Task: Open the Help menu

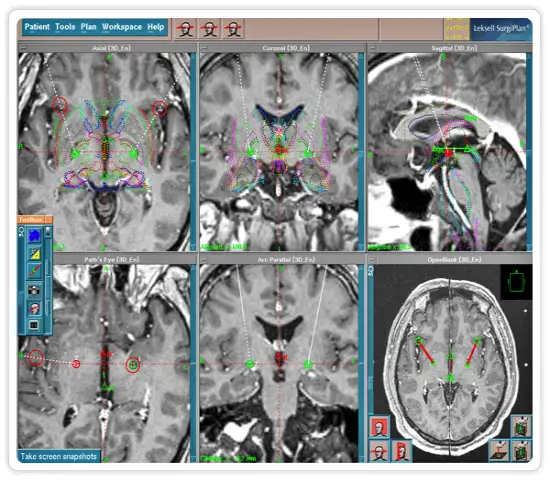Action: tap(155, 27)
